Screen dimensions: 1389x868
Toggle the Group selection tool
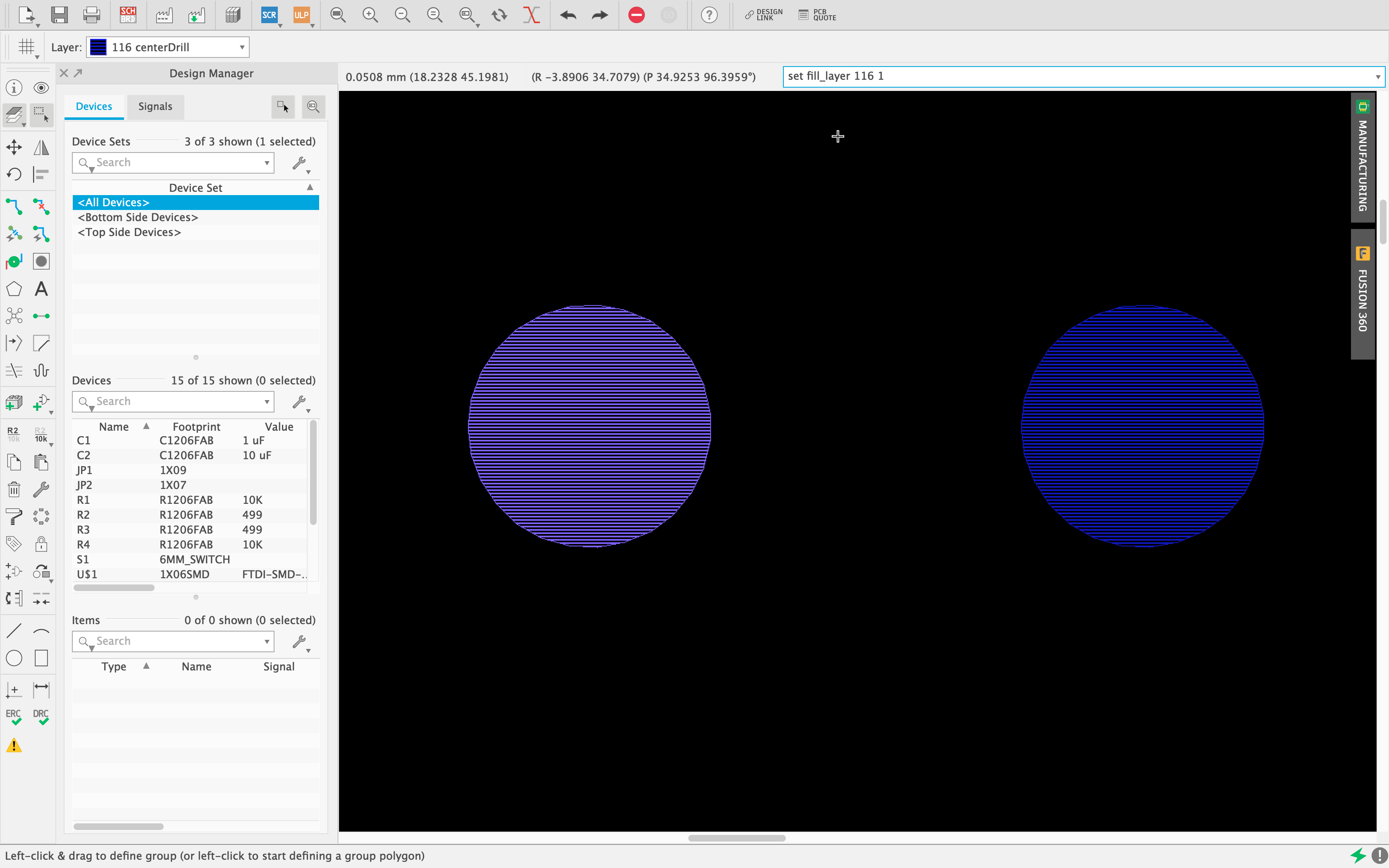41,115
